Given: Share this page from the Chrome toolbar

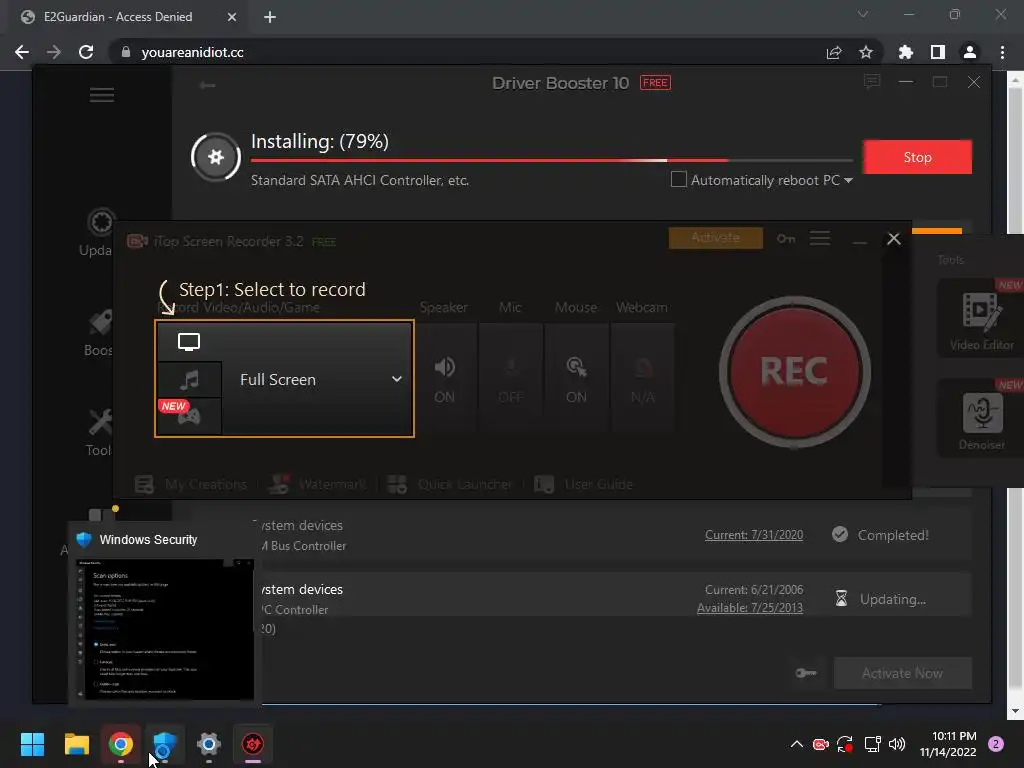Looking at the screenshot, I should coord(834,52).
